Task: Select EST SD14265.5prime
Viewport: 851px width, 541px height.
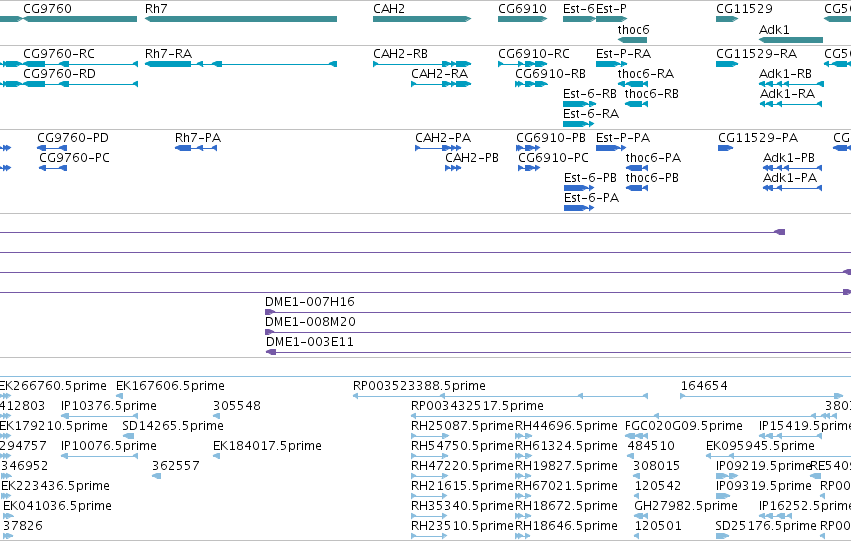Action: [x=129, y=436]
